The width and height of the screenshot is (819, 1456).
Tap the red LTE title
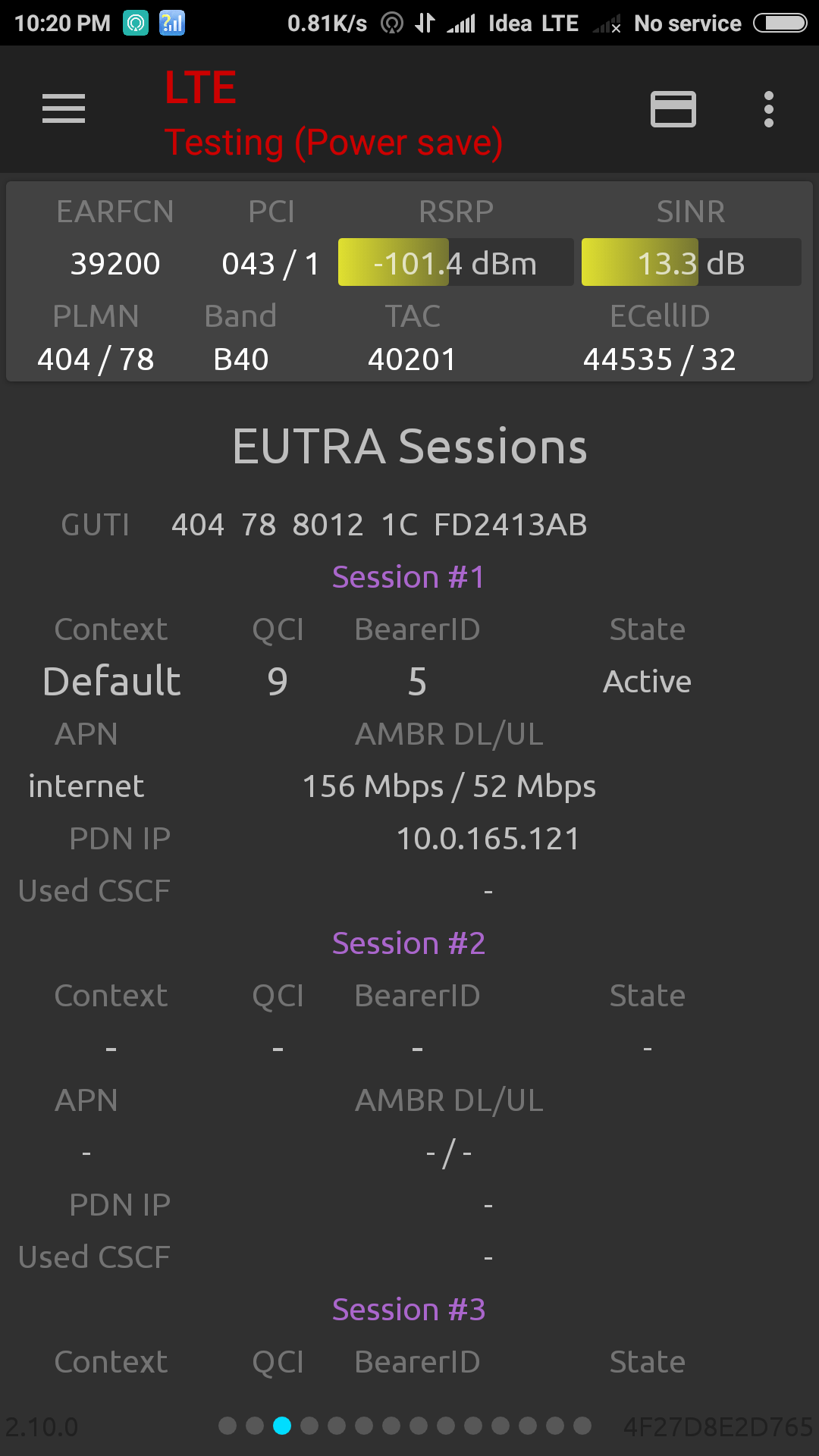(201, 87)
